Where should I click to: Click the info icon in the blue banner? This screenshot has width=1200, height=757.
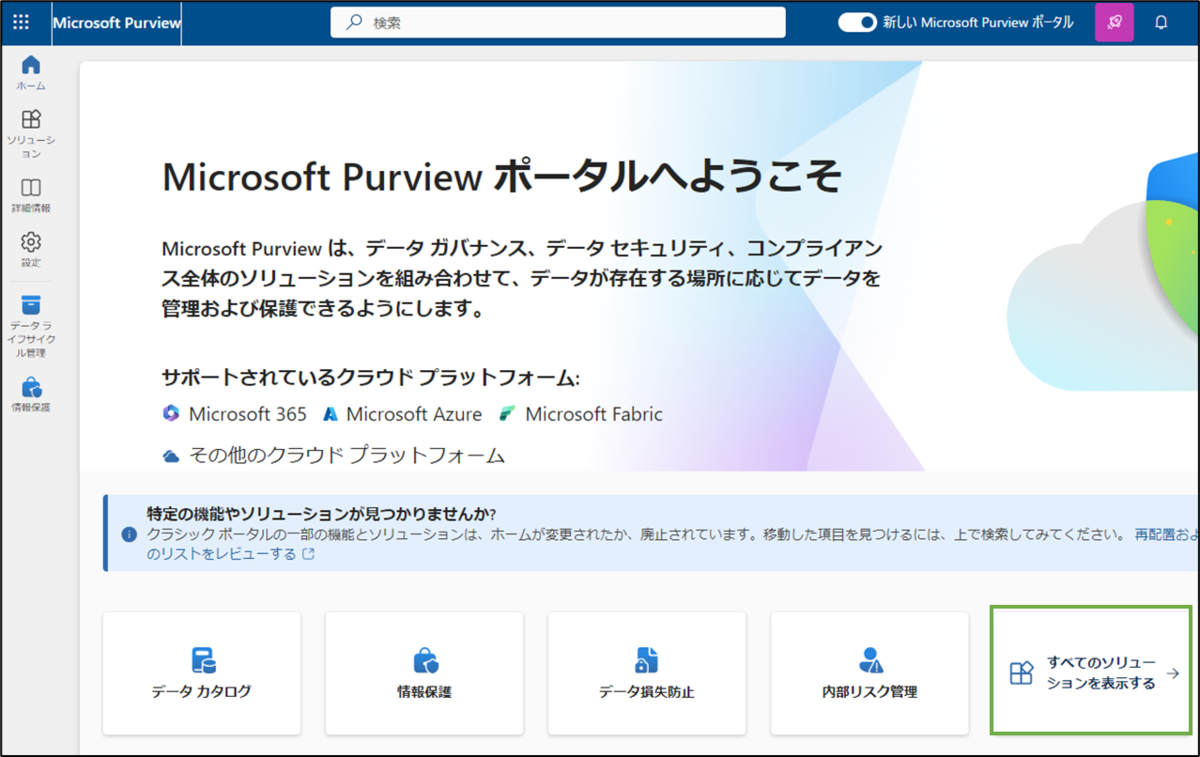click(129, 534)
